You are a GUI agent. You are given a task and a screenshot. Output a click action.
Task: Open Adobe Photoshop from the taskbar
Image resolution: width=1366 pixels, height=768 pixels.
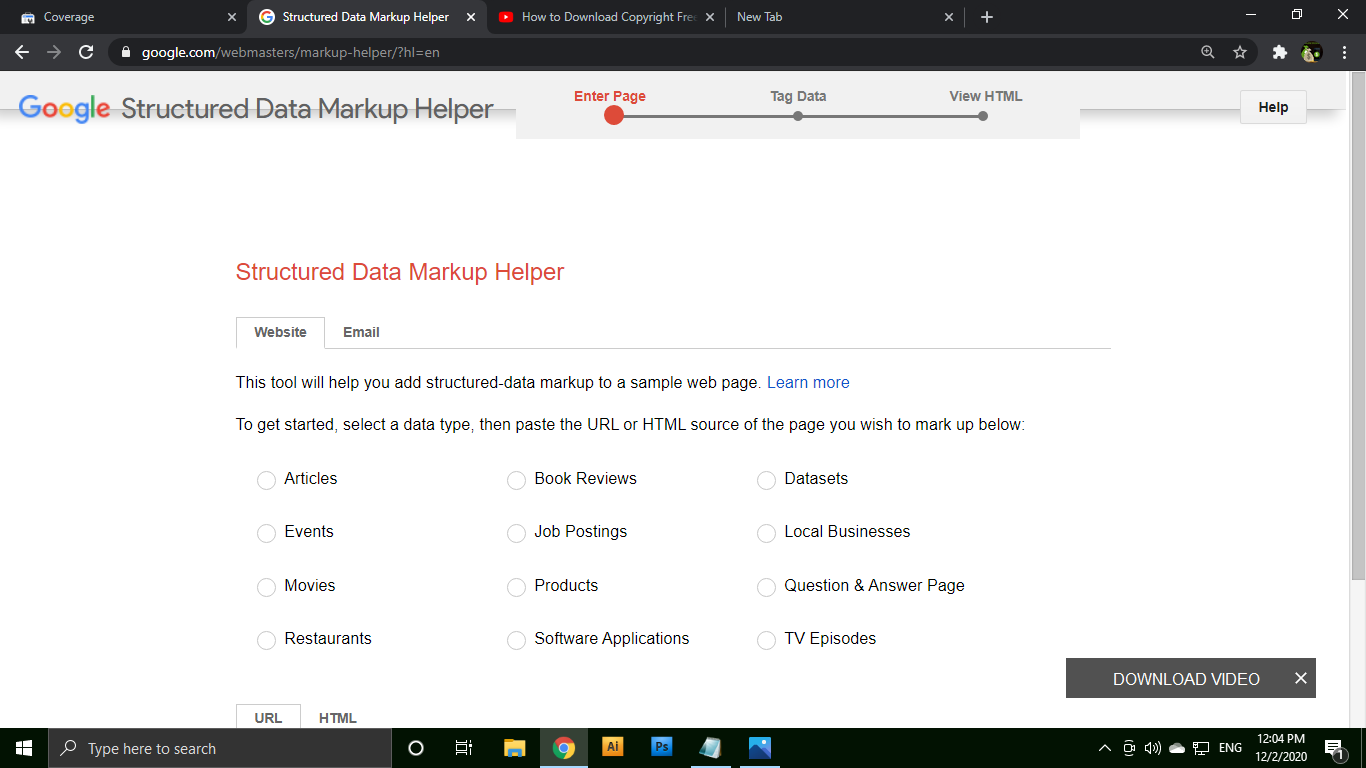click(661, 747)
